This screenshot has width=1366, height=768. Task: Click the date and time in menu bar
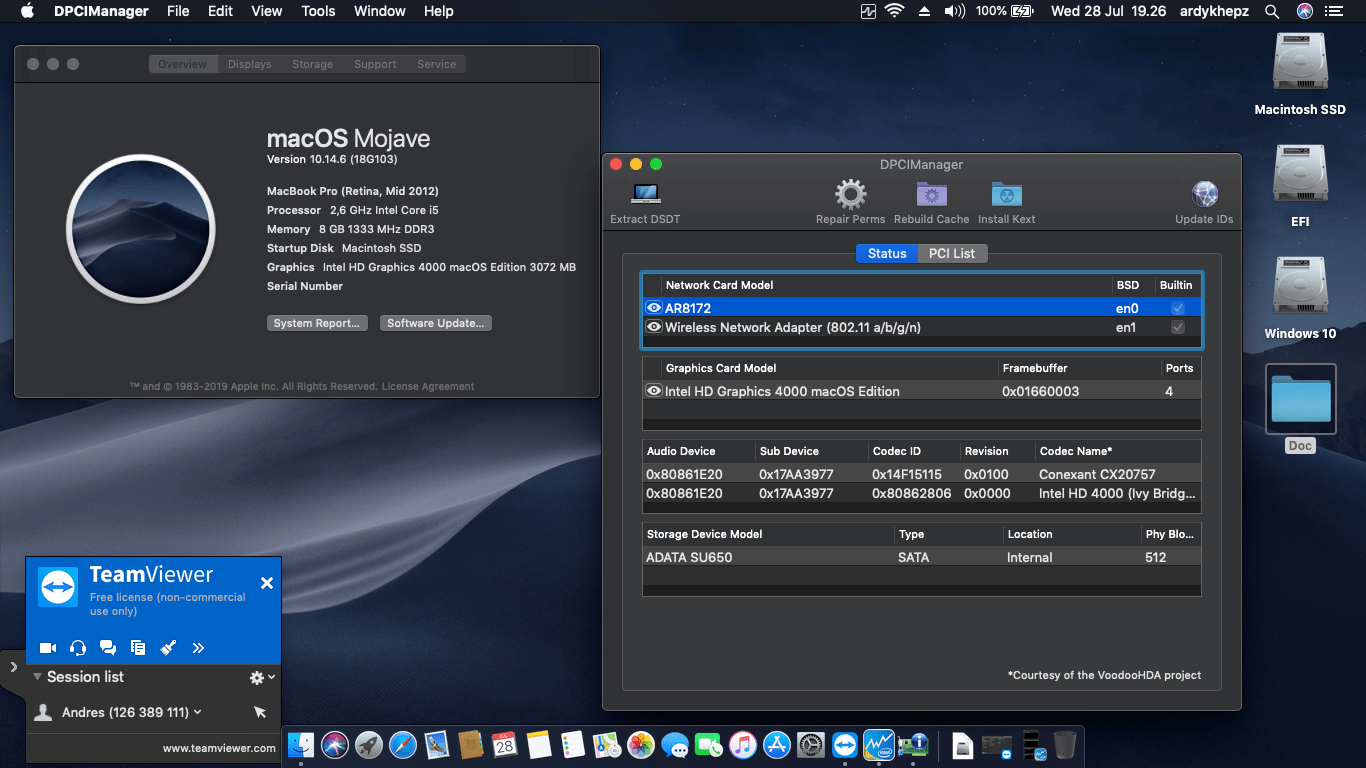click(1108, 11)
